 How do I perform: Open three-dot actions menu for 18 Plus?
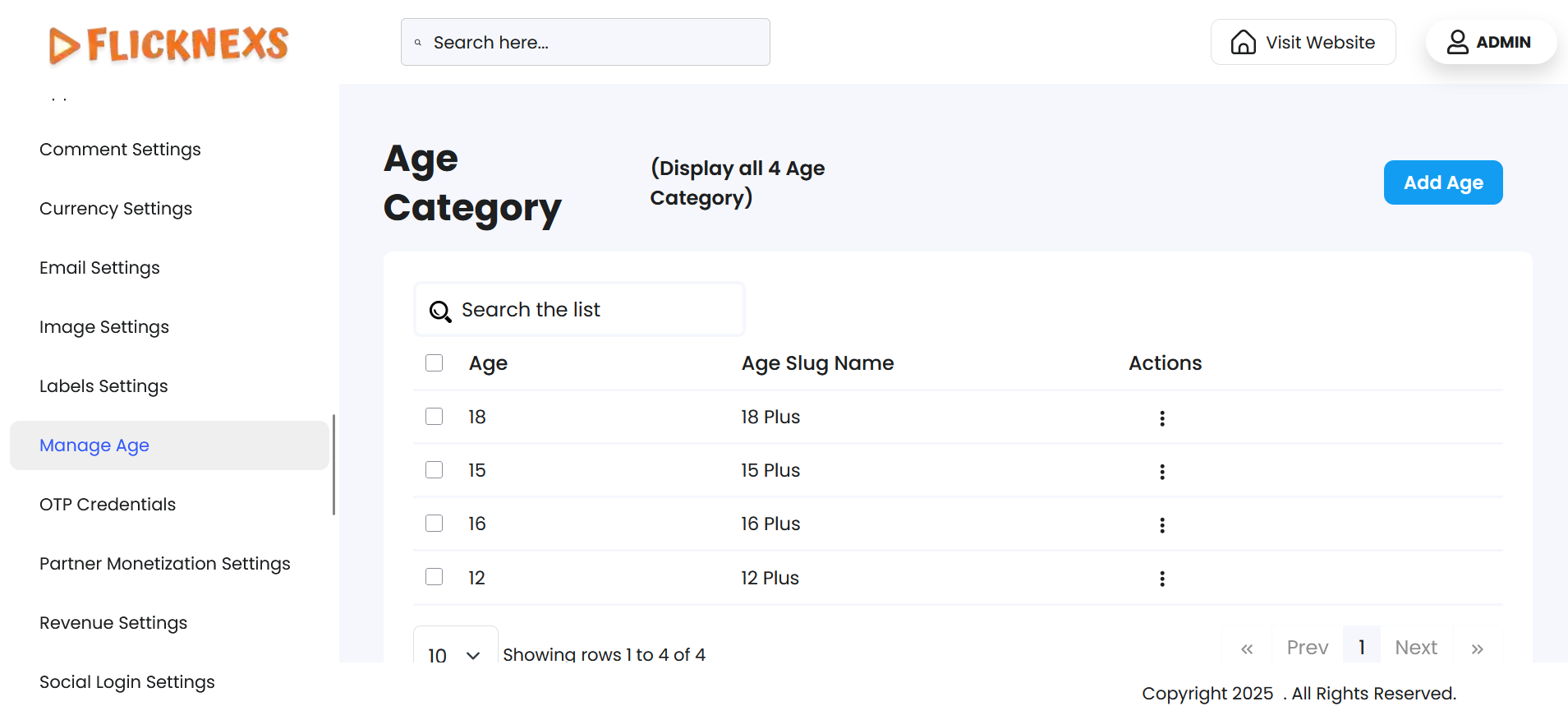[x=1161, y=418]
